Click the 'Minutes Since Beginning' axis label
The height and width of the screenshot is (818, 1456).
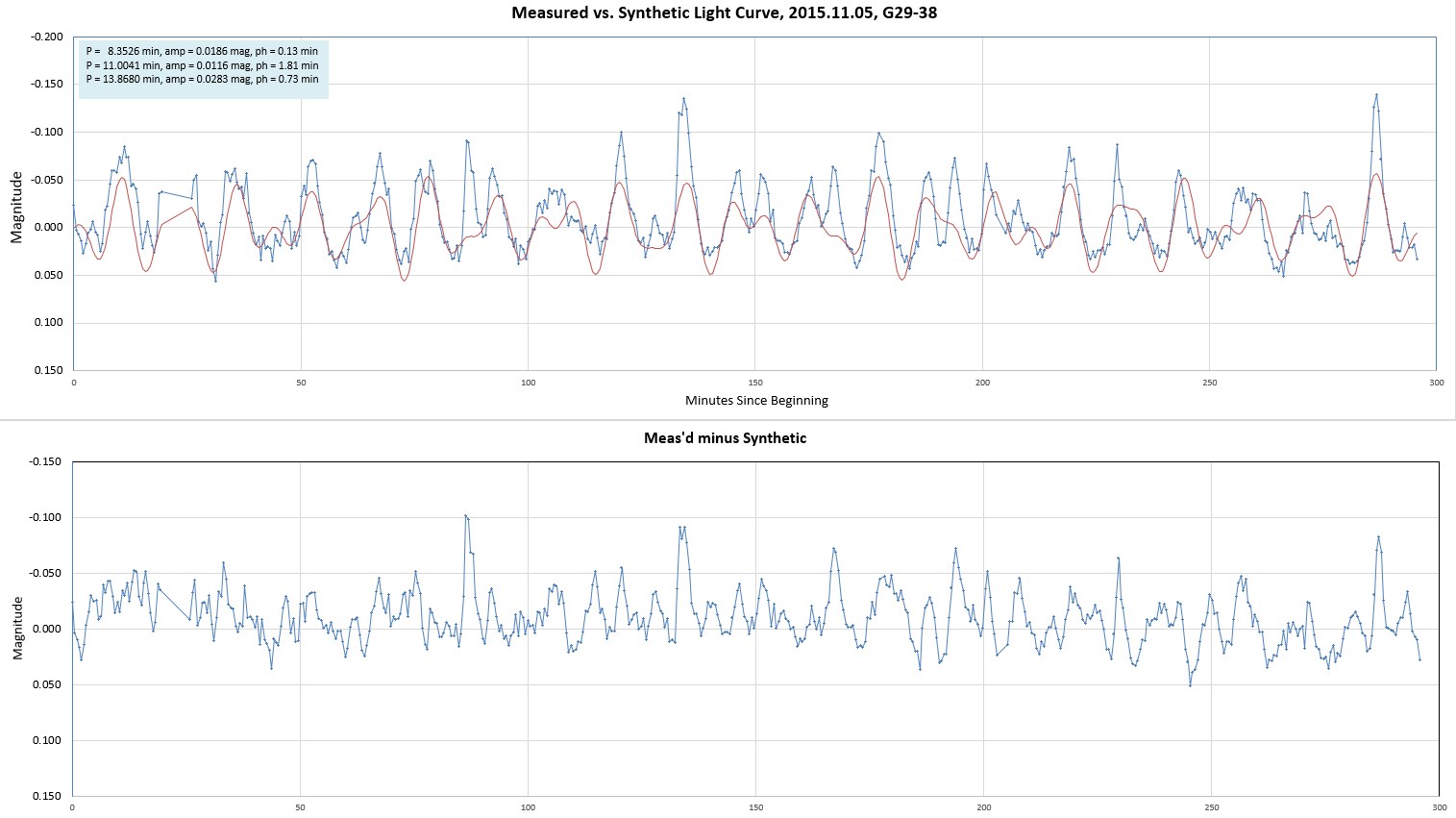pos(756,400)
